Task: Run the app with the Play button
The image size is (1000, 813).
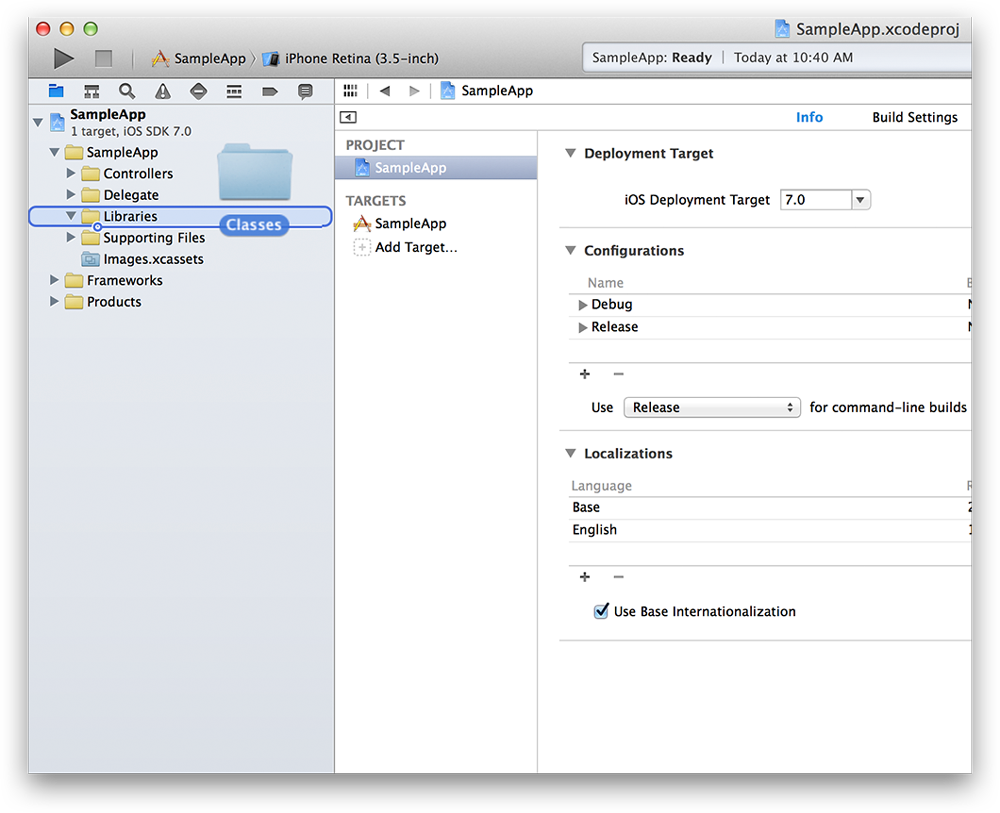Action: (x=63, y=58)
